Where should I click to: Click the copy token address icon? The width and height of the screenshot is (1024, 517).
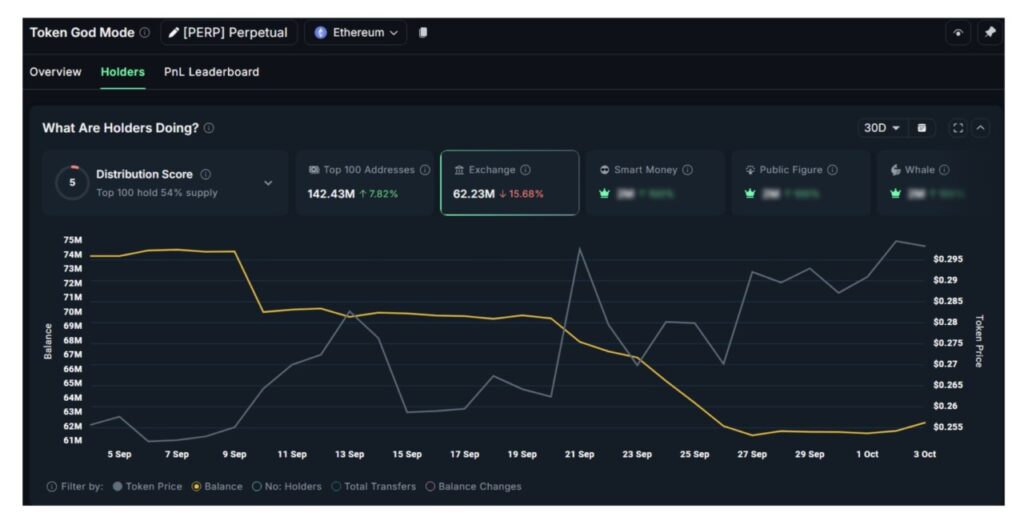423,33
